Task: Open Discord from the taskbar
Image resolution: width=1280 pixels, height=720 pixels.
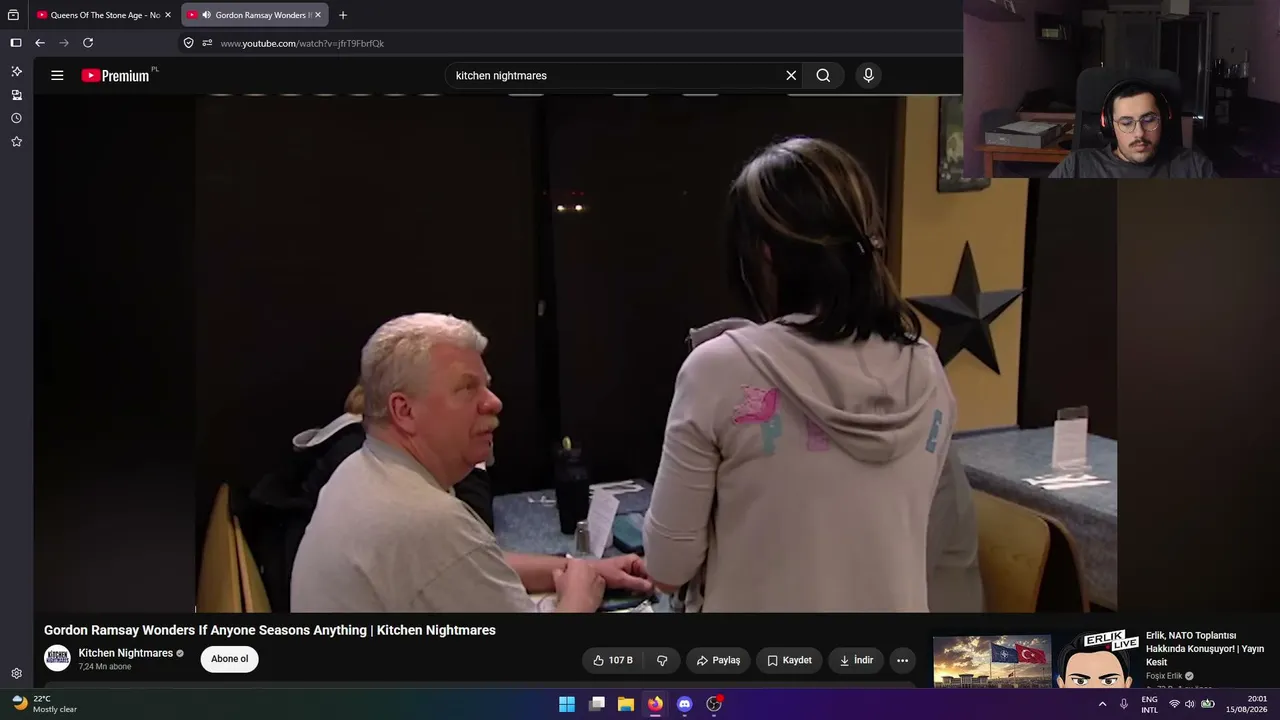Action: [x=684, y=704]
